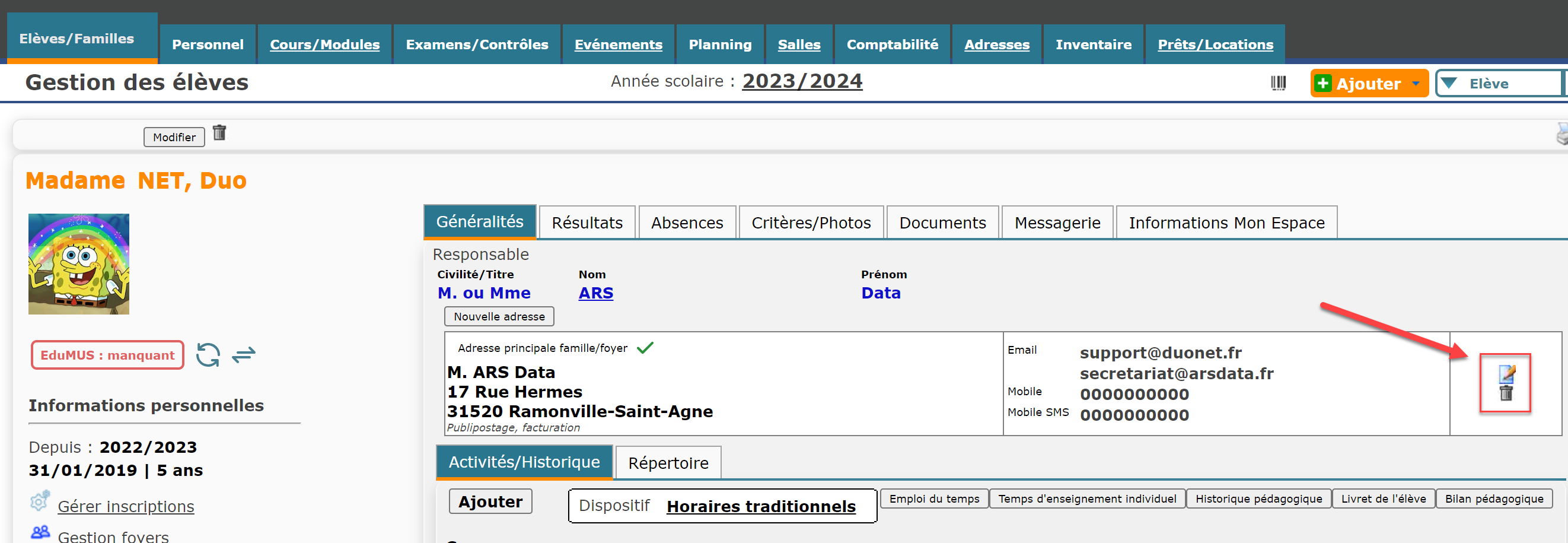1568x543 pixels.
Task: Select the Généralités tab
Action: (480, 221)
